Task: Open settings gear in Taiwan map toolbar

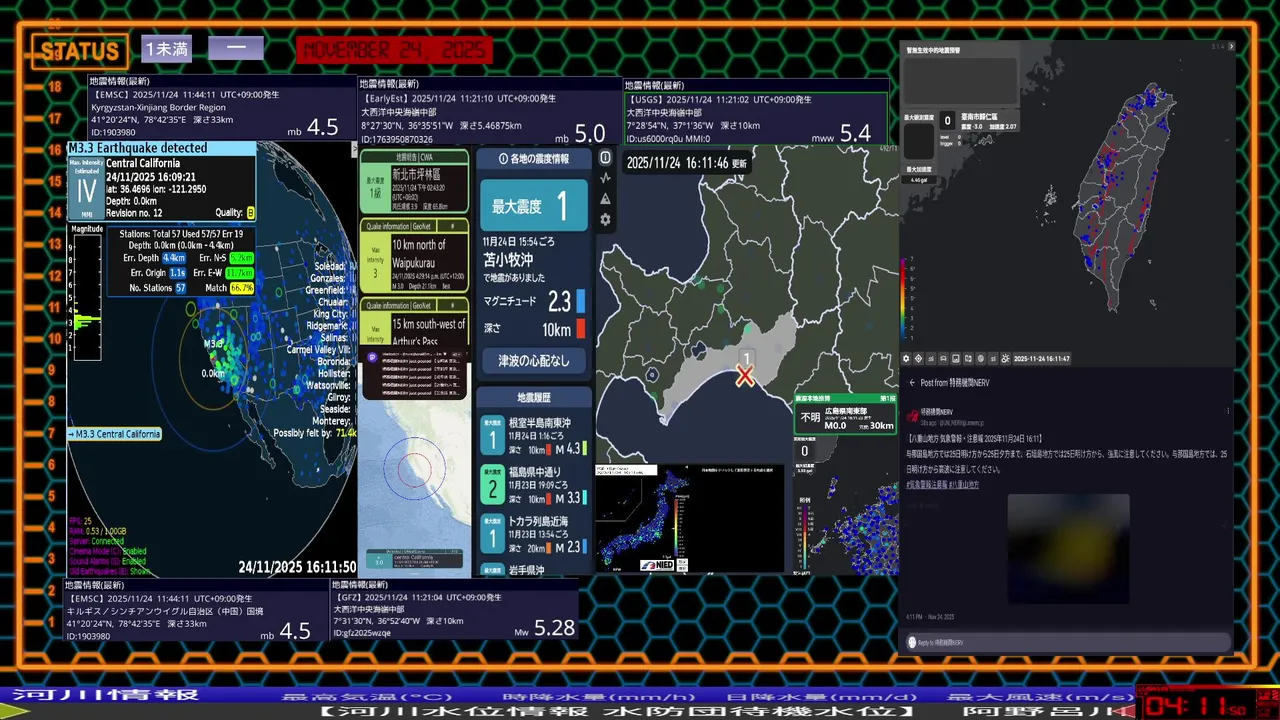Action: pyautogui.click(x=907, y=358)
